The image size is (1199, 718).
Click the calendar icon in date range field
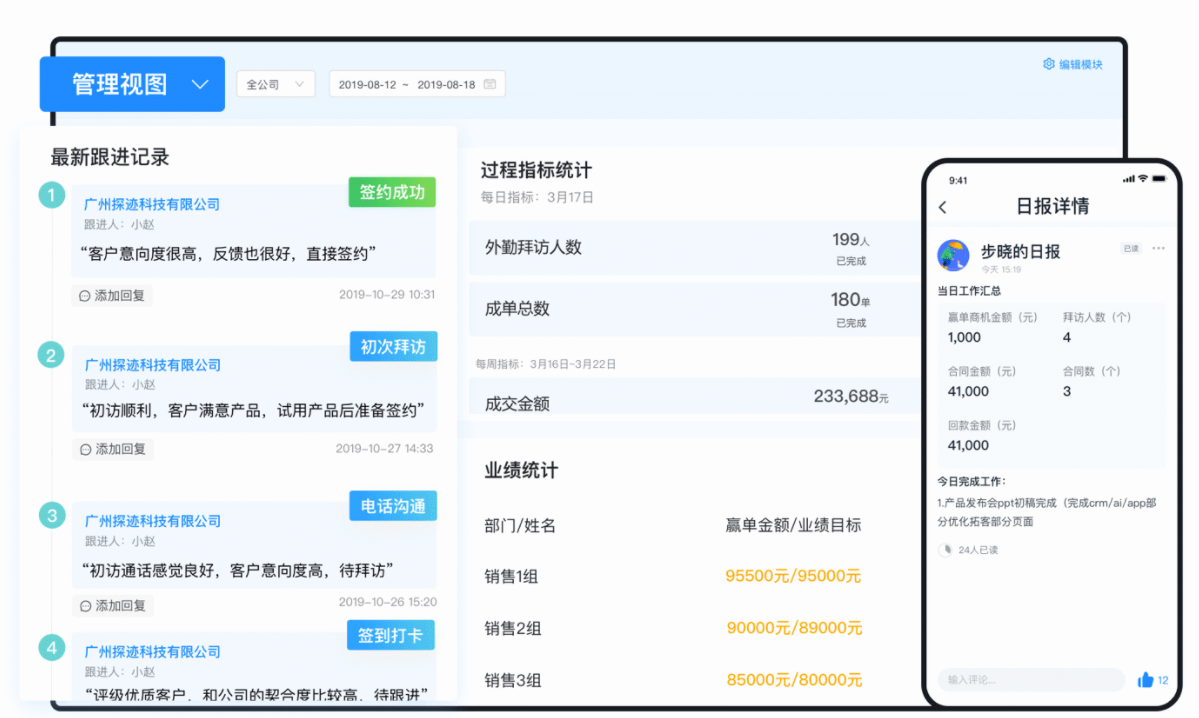pyautogui.click(x=490, y=85)
